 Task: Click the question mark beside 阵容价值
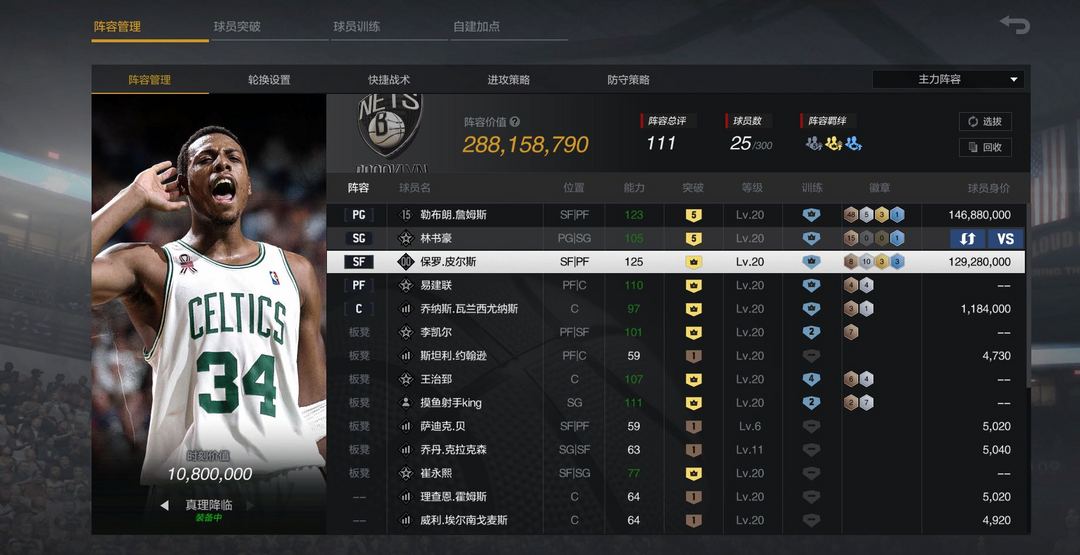coord(515,122)
